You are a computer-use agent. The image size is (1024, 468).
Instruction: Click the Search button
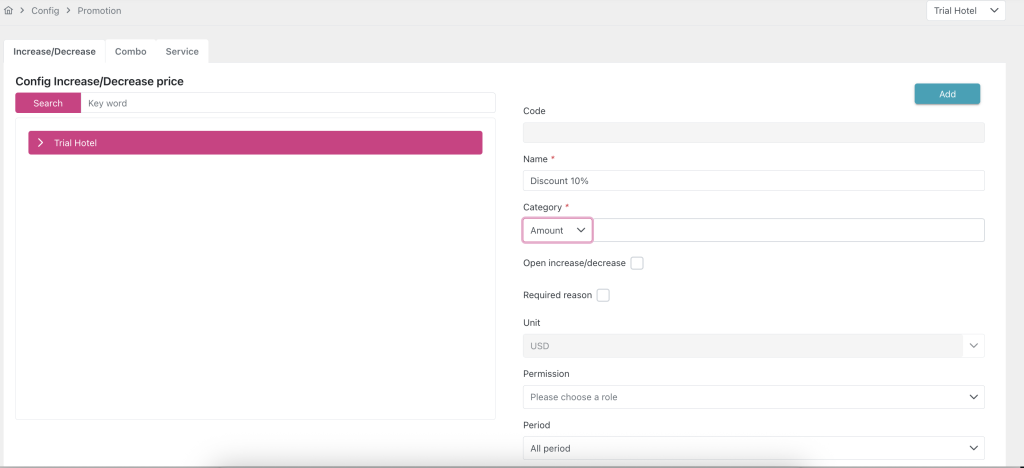[x=48, y=103]
